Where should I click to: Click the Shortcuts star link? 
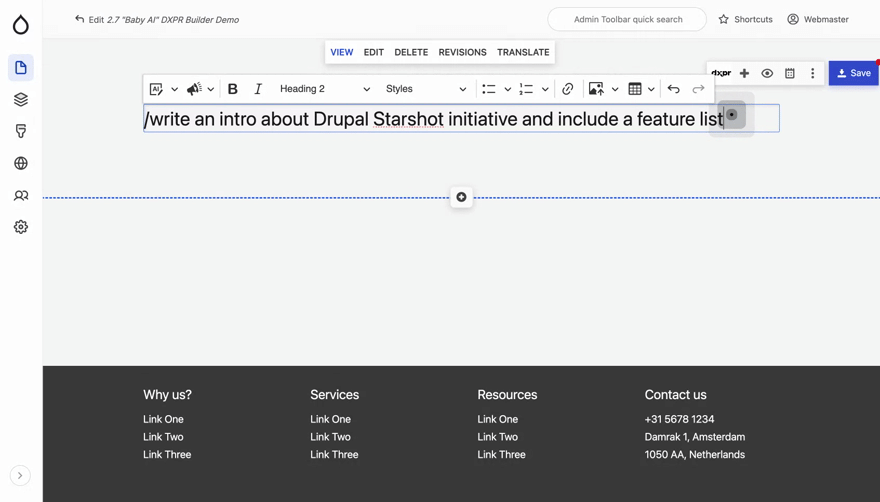745,19
